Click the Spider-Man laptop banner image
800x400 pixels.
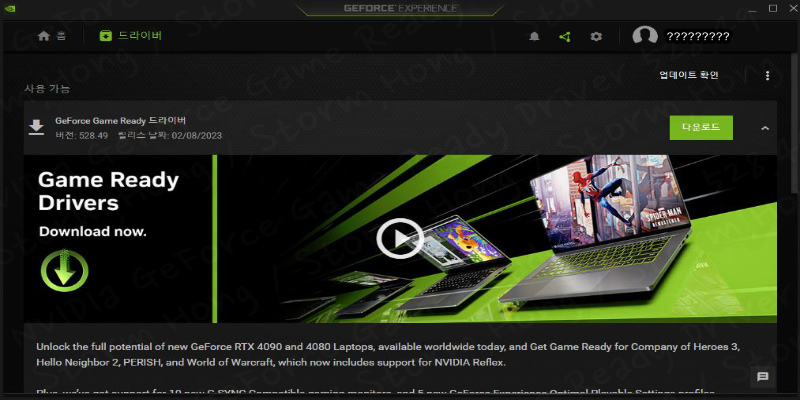point(610,228)
